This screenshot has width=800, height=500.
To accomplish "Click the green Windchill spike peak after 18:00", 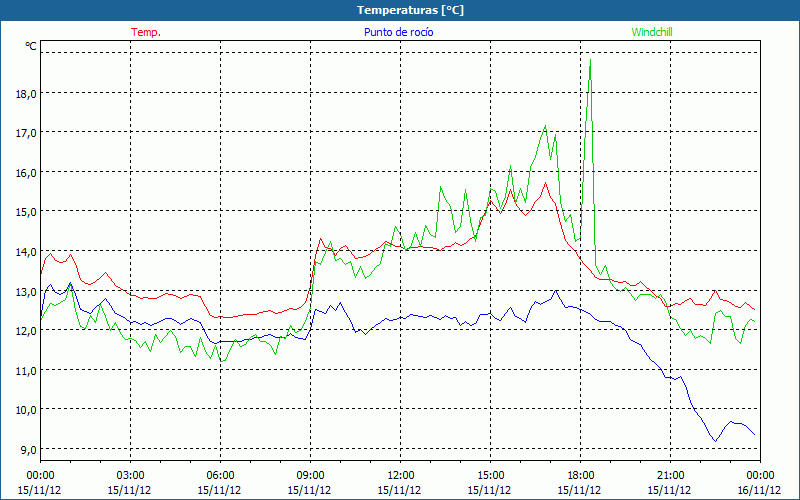I will pos(590,60).
